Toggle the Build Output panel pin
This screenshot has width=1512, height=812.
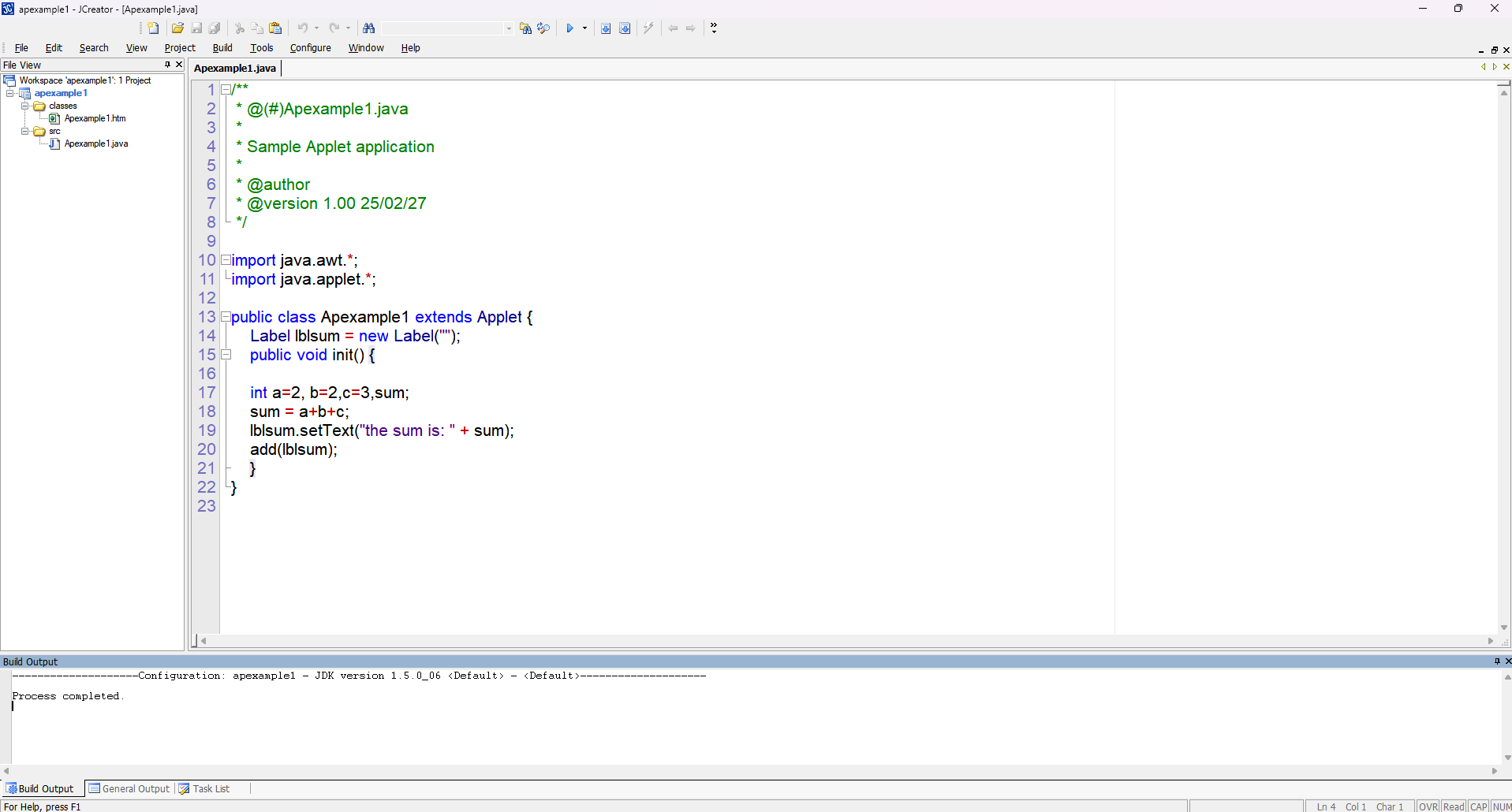pos(1497,661)
